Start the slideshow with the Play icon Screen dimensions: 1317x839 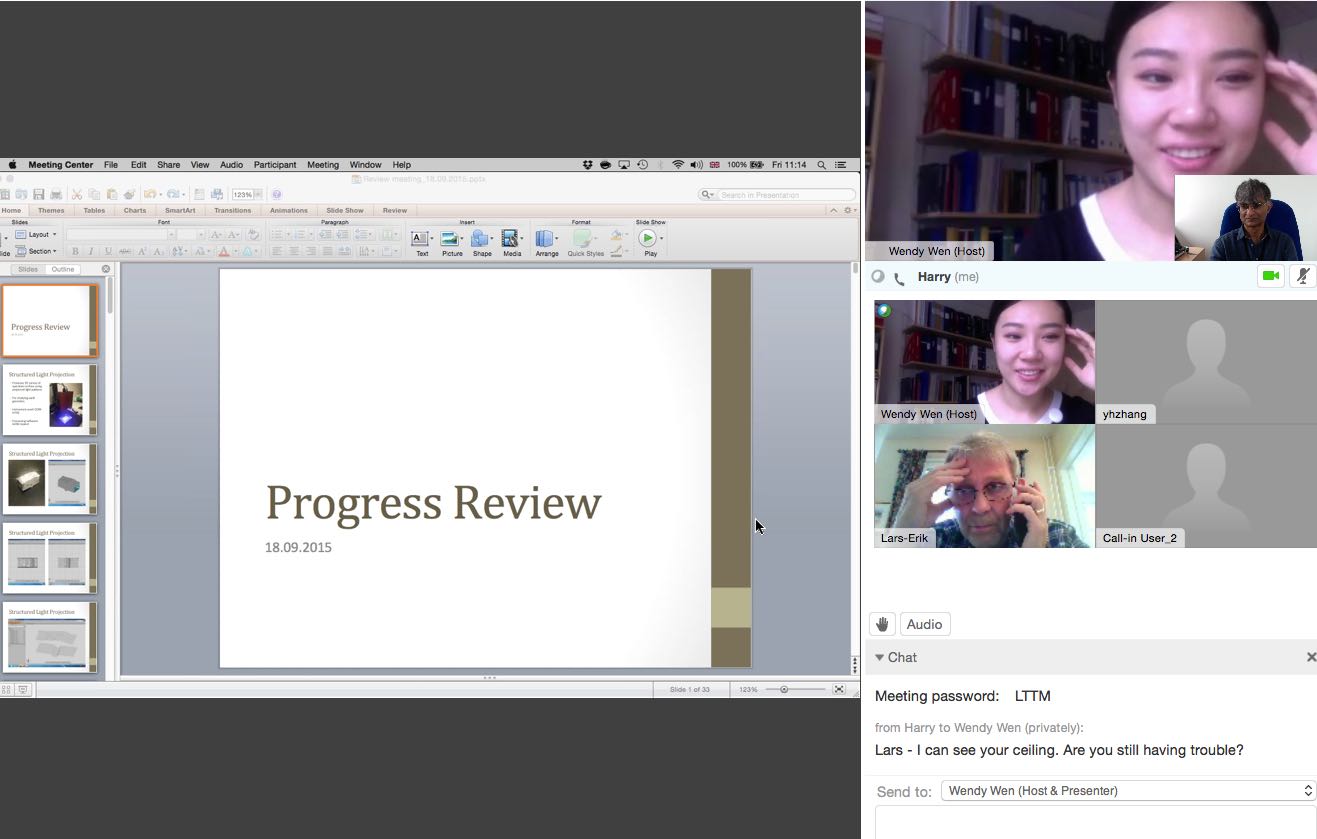point(650,240)
